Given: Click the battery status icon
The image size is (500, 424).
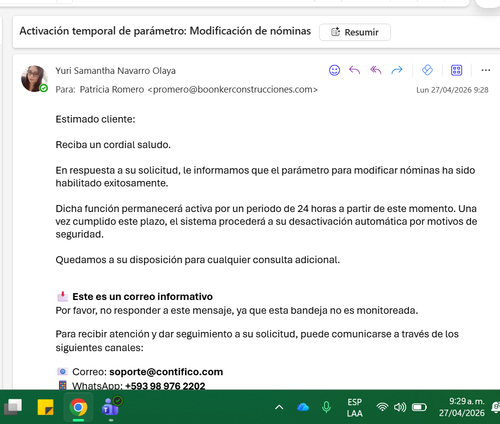Looking at the screenshot, I should (x=419, y=407).
